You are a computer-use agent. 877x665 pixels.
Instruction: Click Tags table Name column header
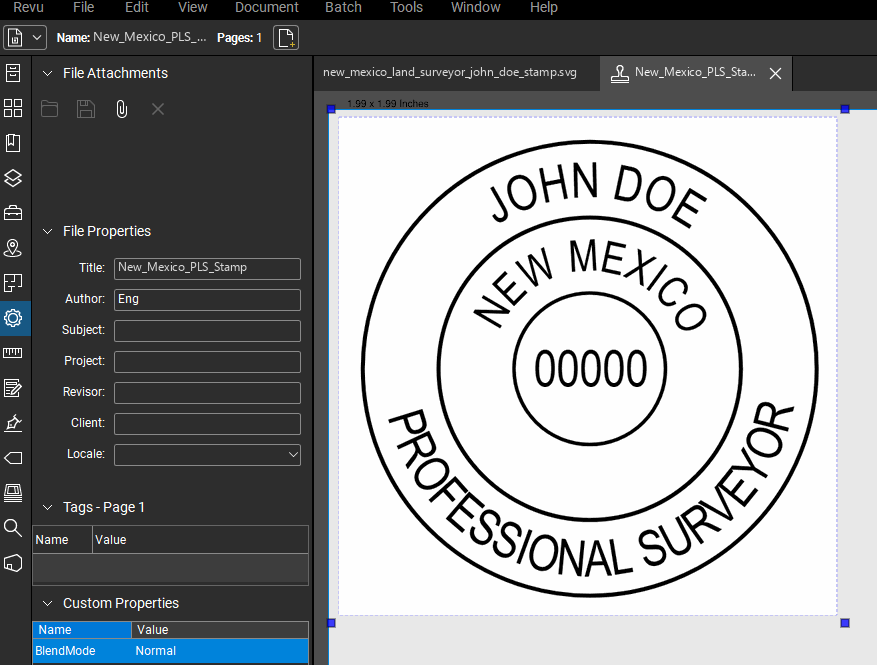[x=62, y=540]
